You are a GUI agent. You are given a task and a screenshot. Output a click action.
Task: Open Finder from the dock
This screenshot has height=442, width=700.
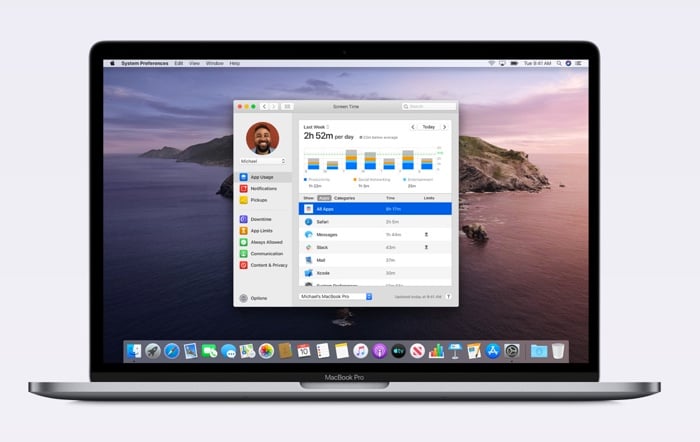click(x=133, y=351)
